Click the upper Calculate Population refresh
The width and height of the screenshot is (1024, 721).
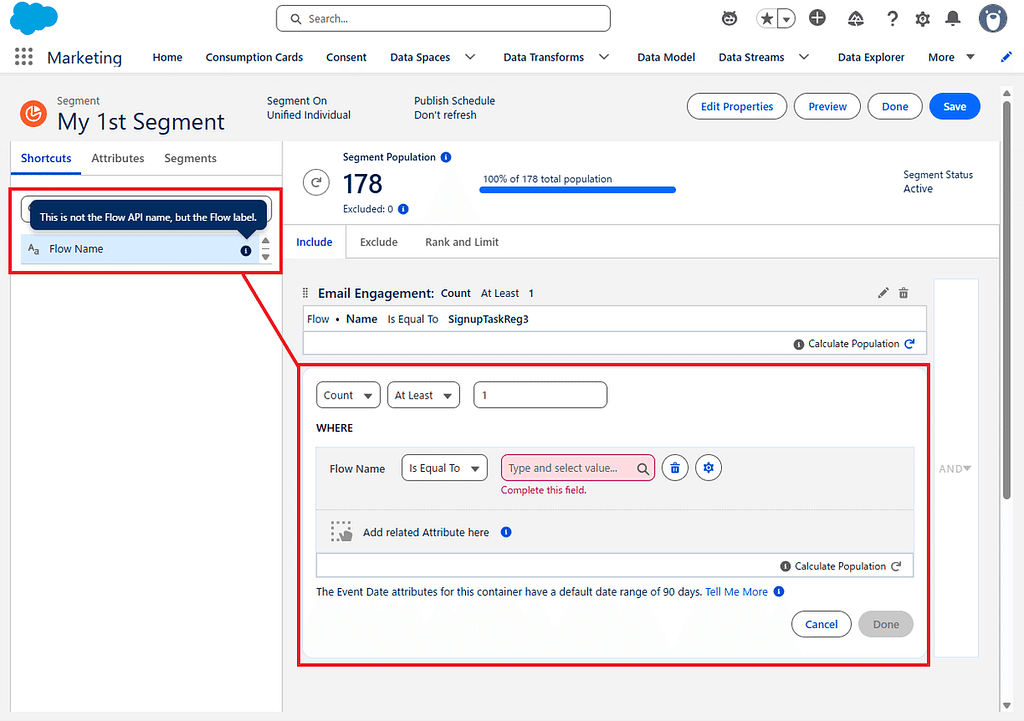(x=910, y=344)
